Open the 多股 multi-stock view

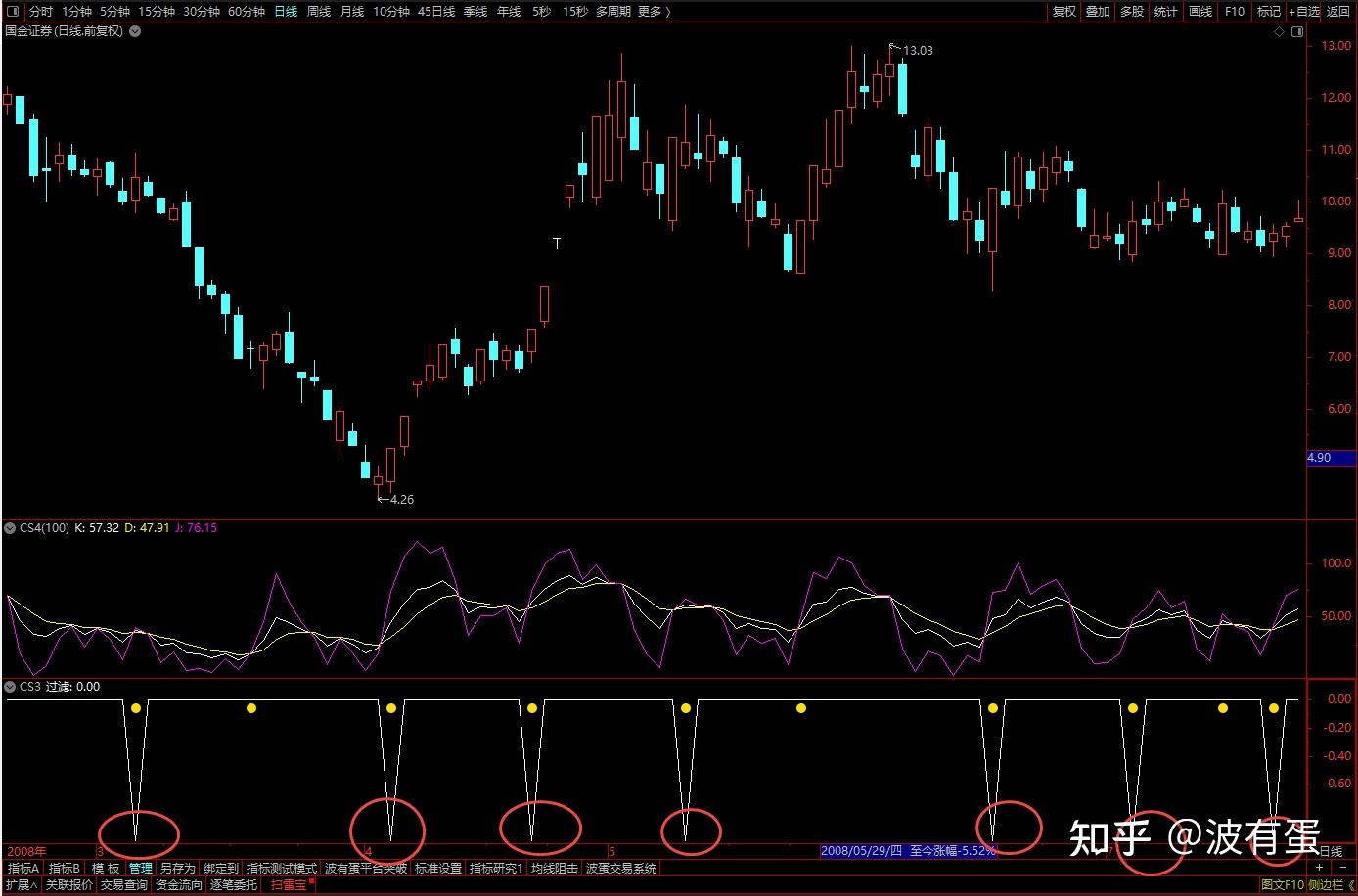(1132, 12)
